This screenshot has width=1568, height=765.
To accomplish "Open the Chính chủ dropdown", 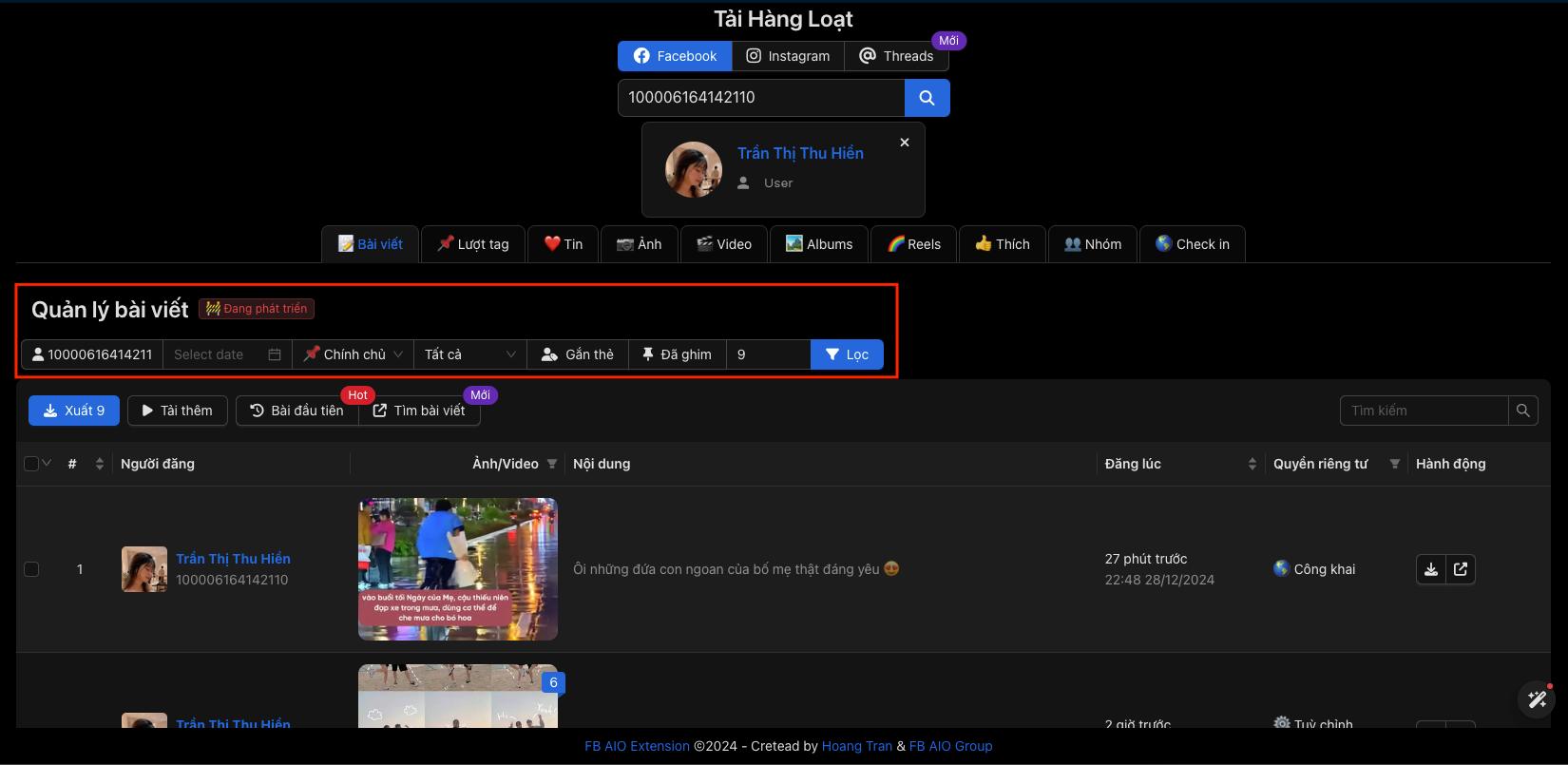I will tap(354, 354).
